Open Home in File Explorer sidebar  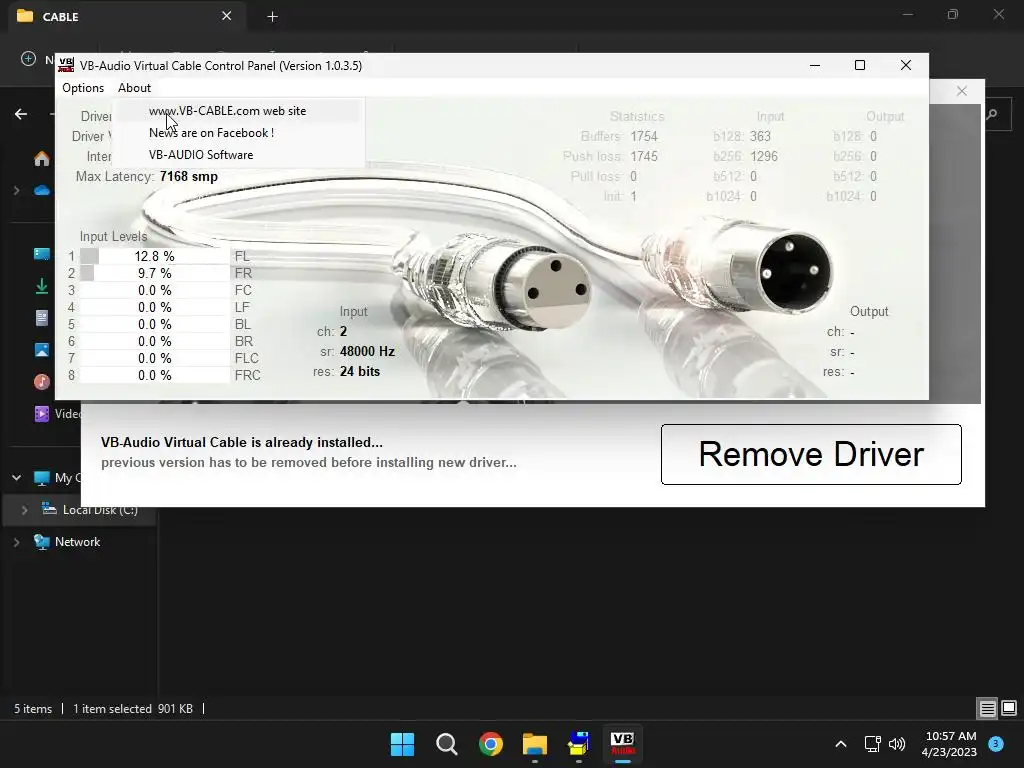pyautogui.click(x=42, y=159)
